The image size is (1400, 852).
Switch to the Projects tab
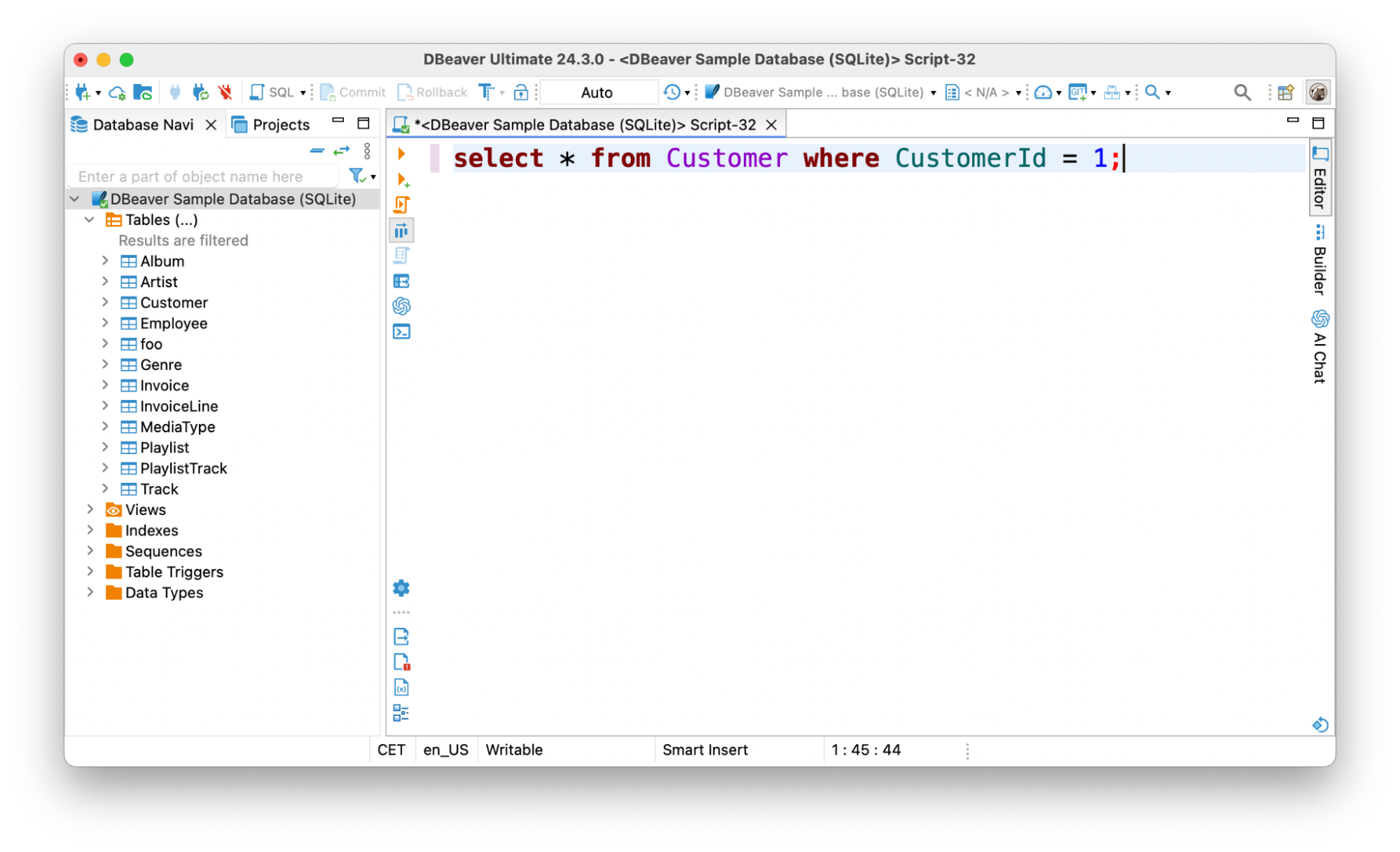click(271, 124)
